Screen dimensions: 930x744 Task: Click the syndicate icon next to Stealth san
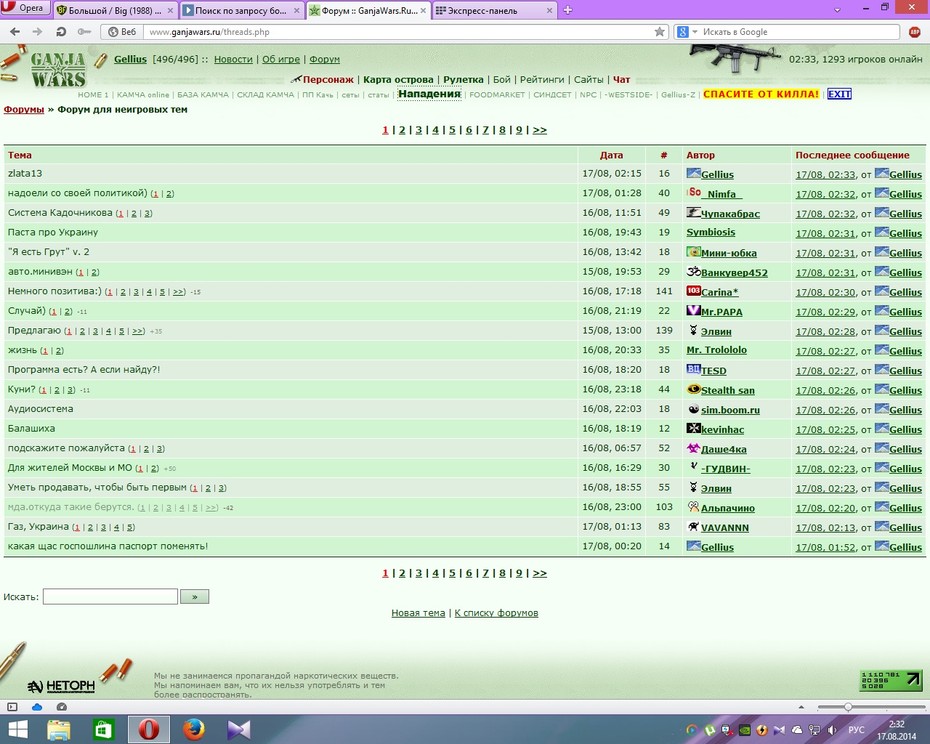click(693, 389)
